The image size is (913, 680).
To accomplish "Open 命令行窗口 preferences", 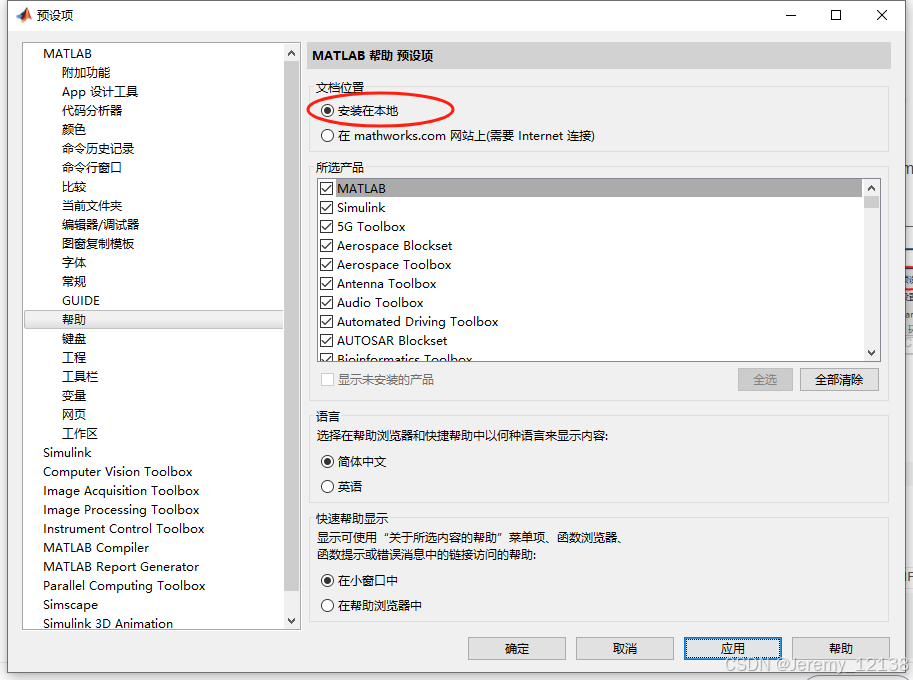I will click(x=91, y=168).
